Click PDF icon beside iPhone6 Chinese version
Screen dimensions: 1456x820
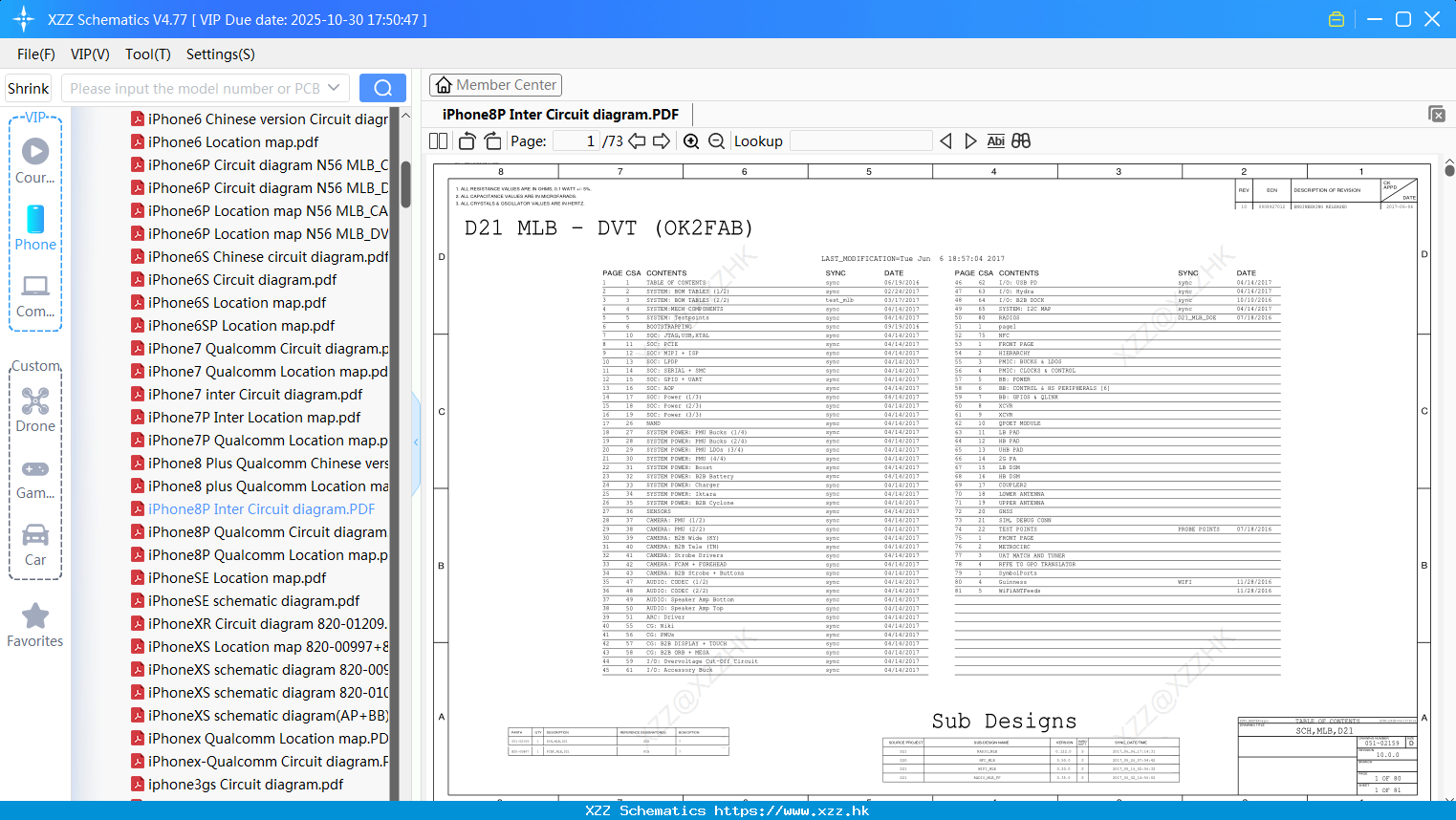(138, 119)
